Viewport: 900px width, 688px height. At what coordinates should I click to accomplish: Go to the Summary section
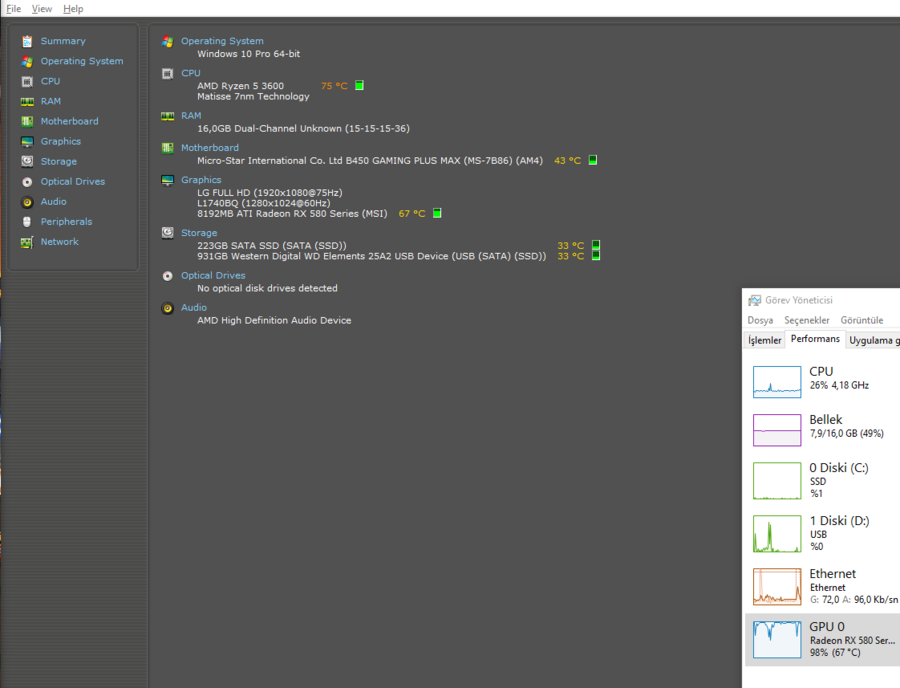pyautogui.click(x=63, y=41)
